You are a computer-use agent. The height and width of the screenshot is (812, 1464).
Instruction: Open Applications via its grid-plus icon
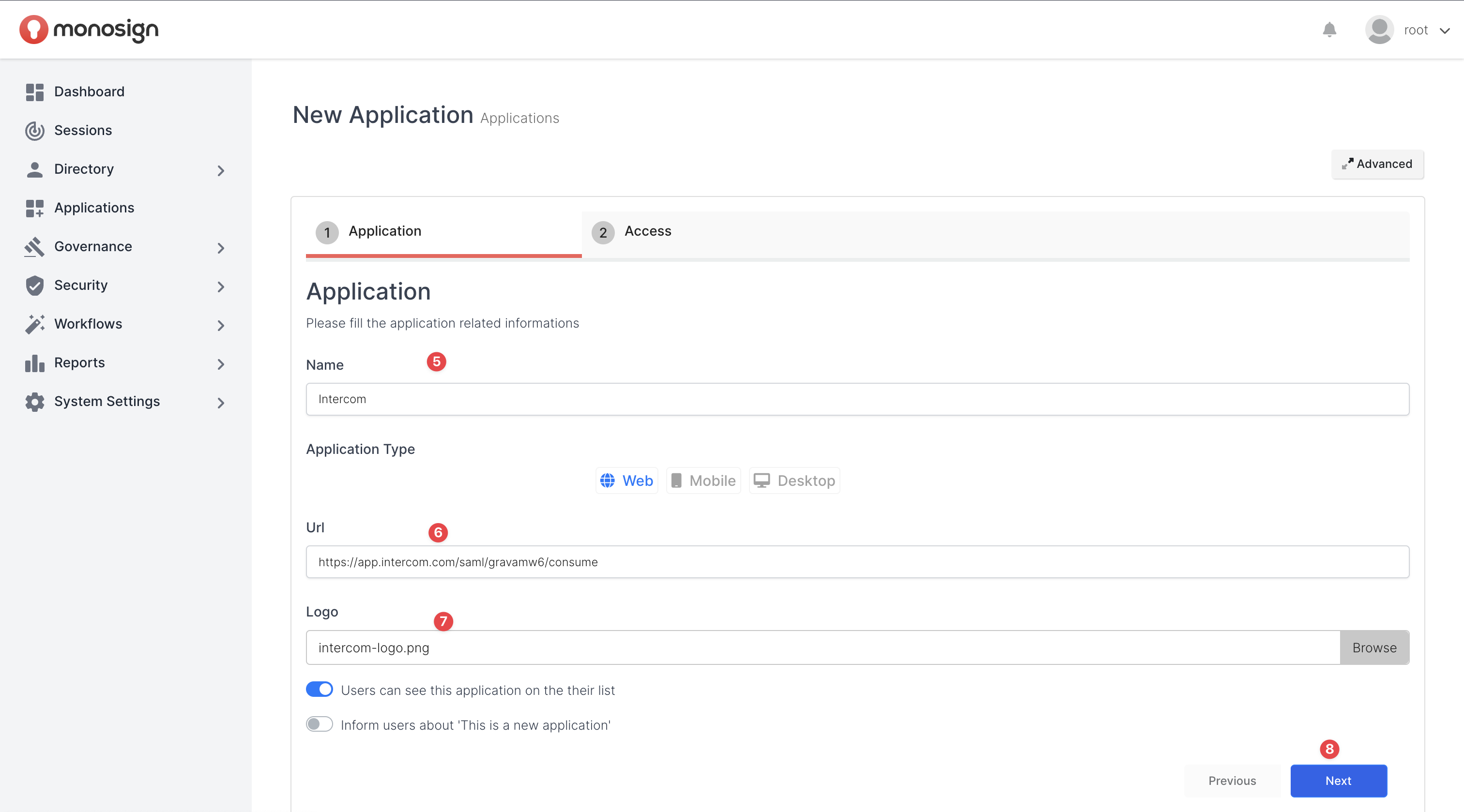35,208
